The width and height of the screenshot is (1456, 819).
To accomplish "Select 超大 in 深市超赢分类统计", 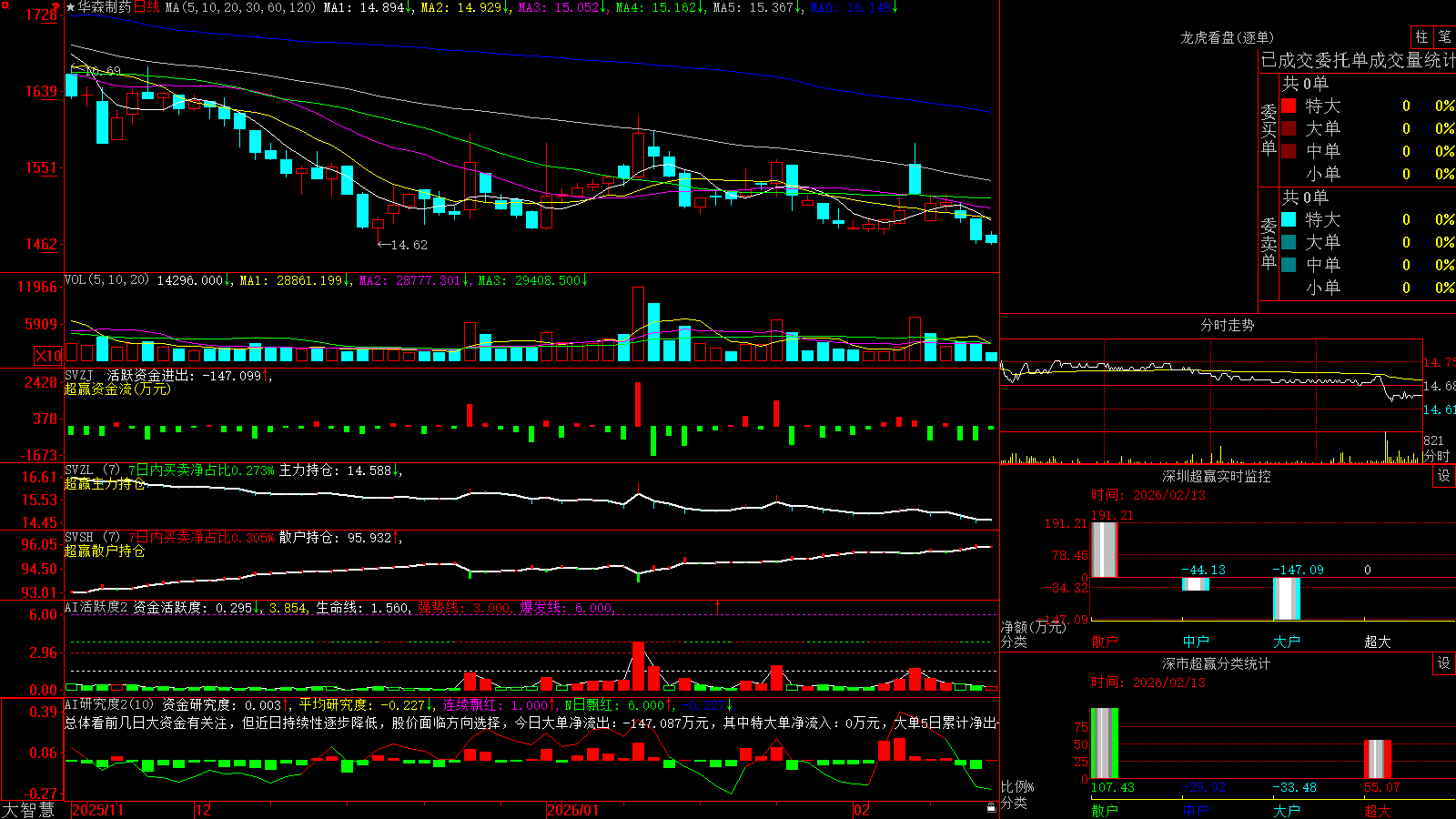I will pyautogui.click(x=1378, y=810).
